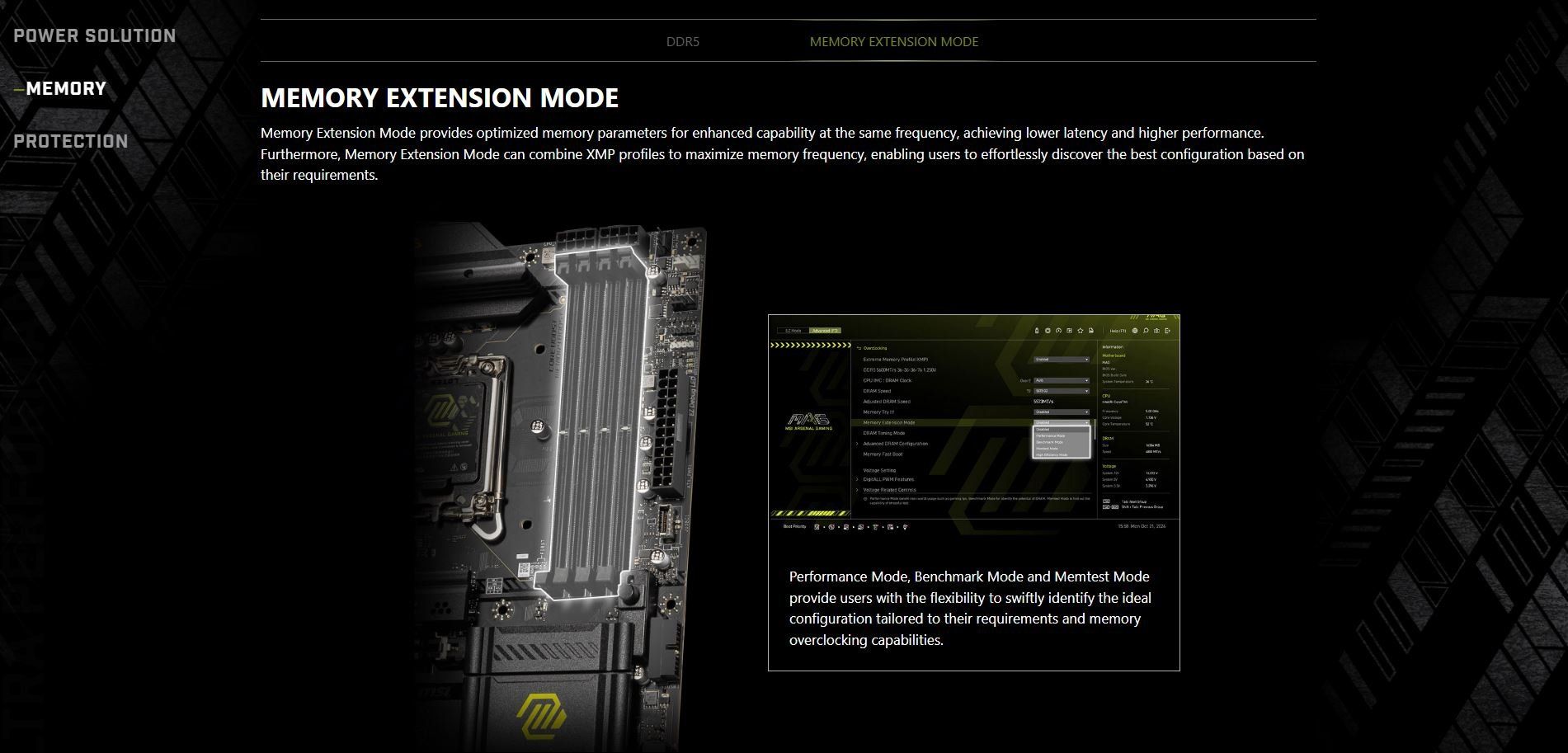Click the Overclocking back arrow in BIOS
This screenshot has height=753, width=1568.
coord(859,348)
